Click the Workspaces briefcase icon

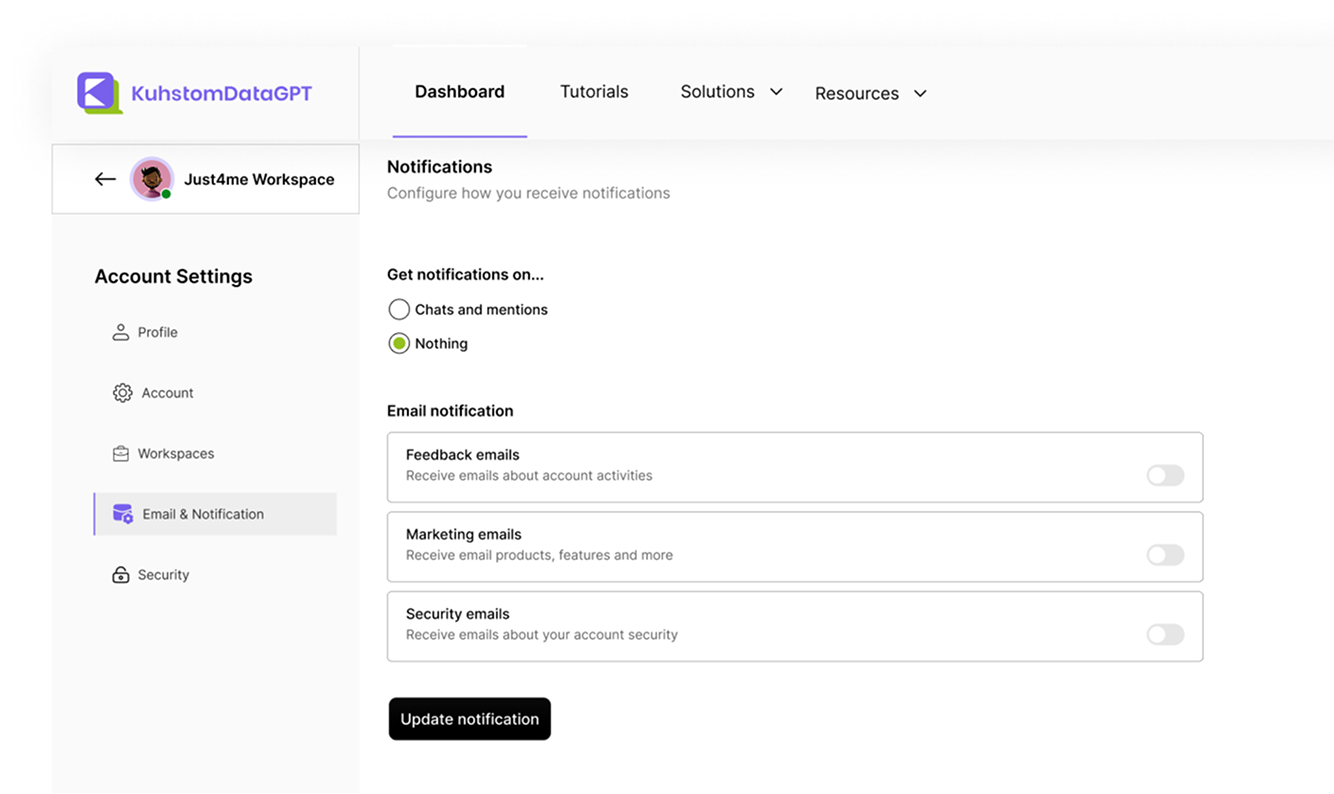(120, 453)
